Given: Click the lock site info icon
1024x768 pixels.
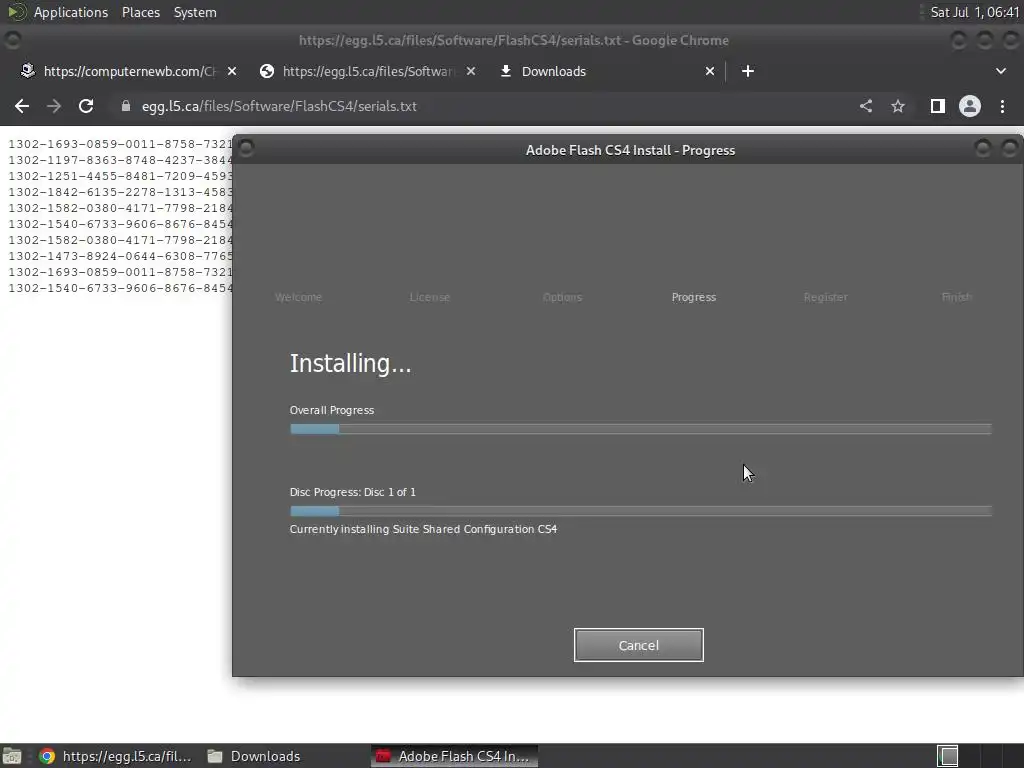Looking at the screenshot, I should 125,106.
